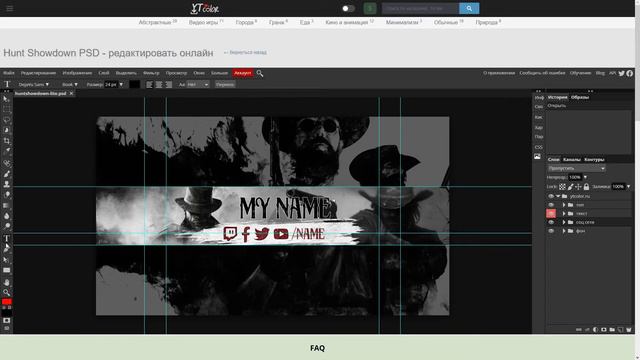Select the Move tool in toolbox

point(7,99)
